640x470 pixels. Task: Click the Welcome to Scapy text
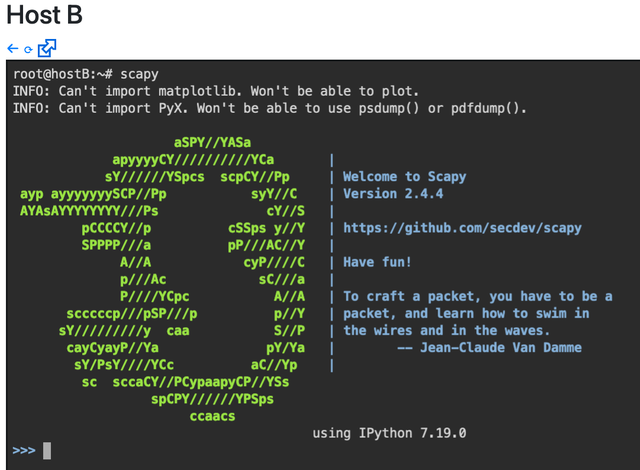[404, 176]
